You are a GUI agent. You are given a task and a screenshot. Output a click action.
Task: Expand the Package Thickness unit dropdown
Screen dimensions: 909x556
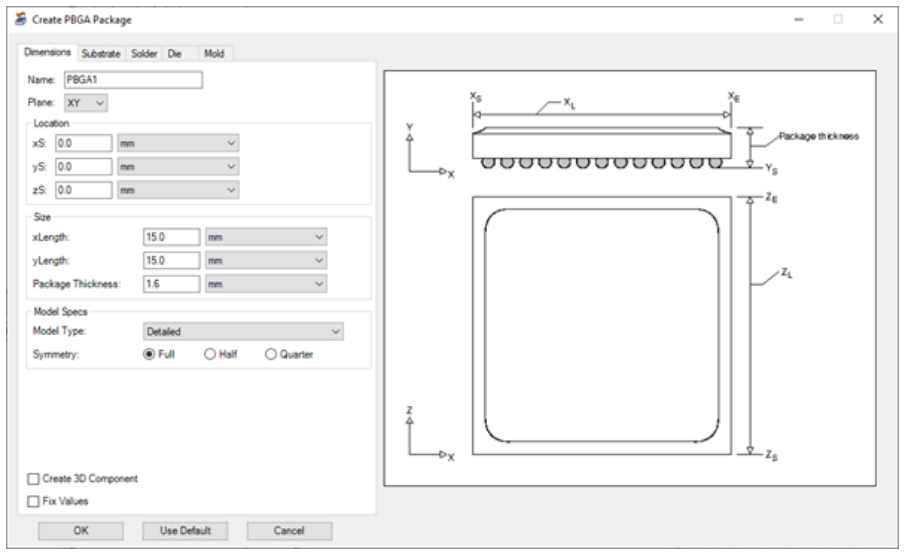point(265,284)
